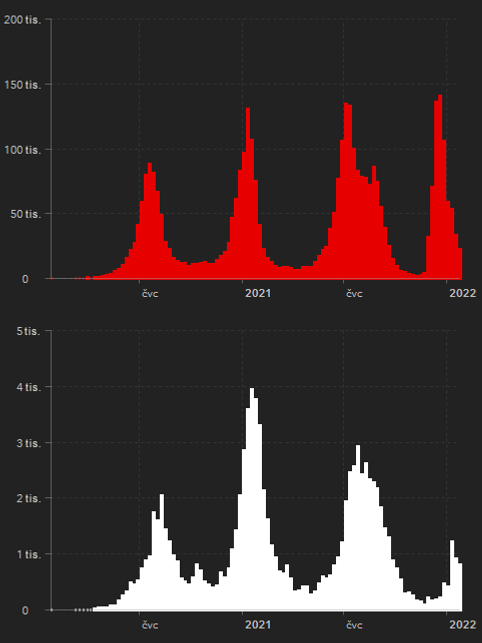Click the 2022 label under the red chart

click(462, 293)
